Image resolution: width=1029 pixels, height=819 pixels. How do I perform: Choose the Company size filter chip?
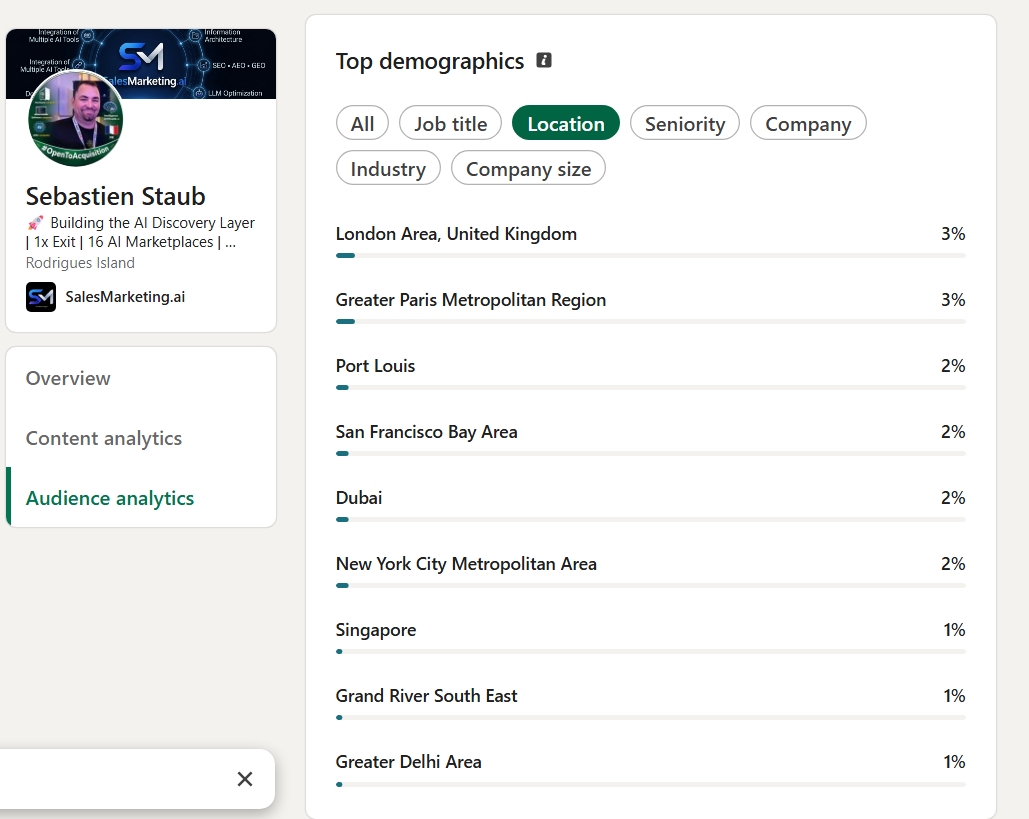click(528, 168)
